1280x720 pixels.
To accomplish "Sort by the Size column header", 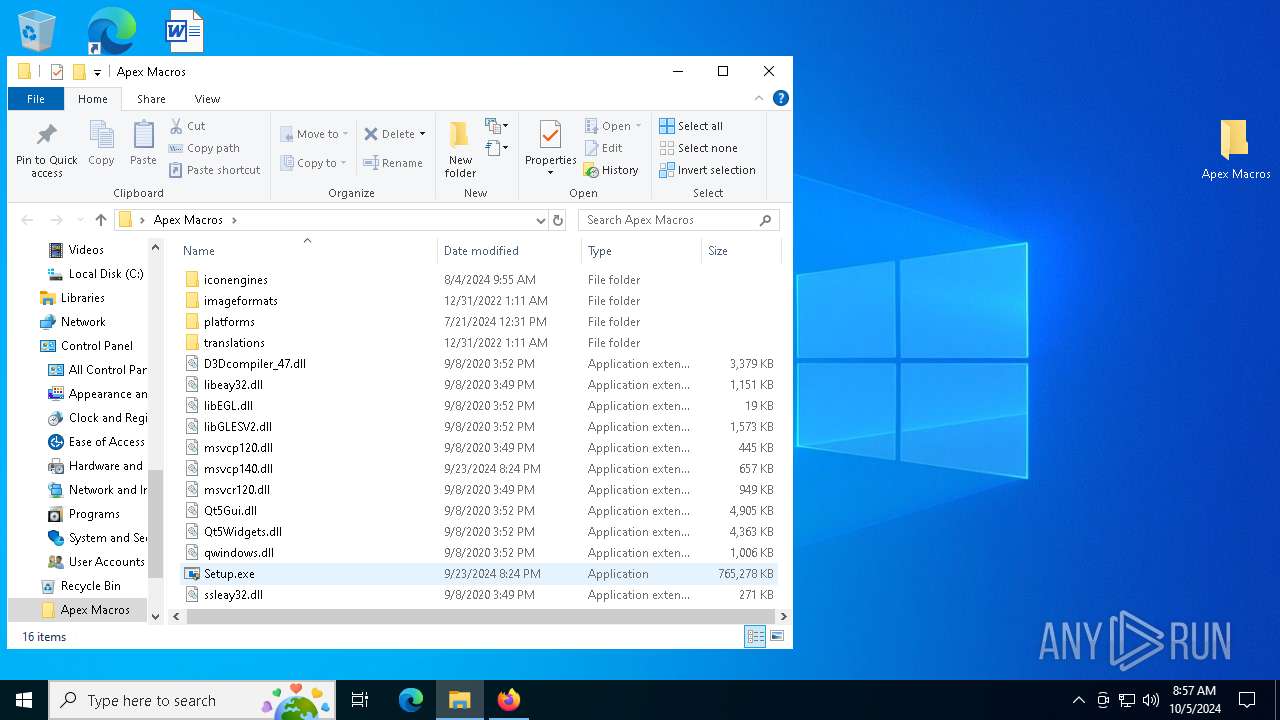I will coord(741,251).
